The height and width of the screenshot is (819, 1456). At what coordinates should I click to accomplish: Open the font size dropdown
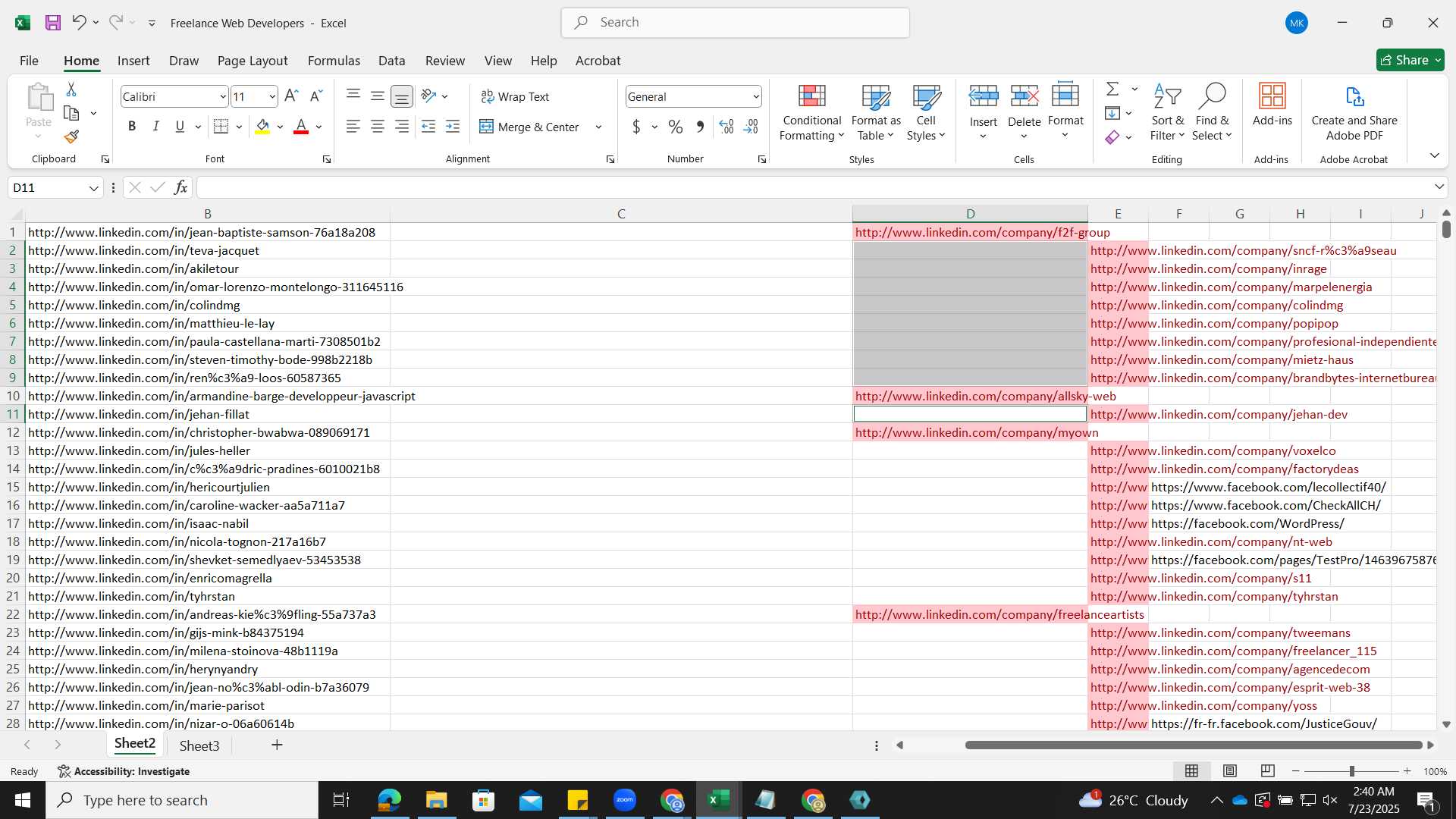tap(271, 97)
